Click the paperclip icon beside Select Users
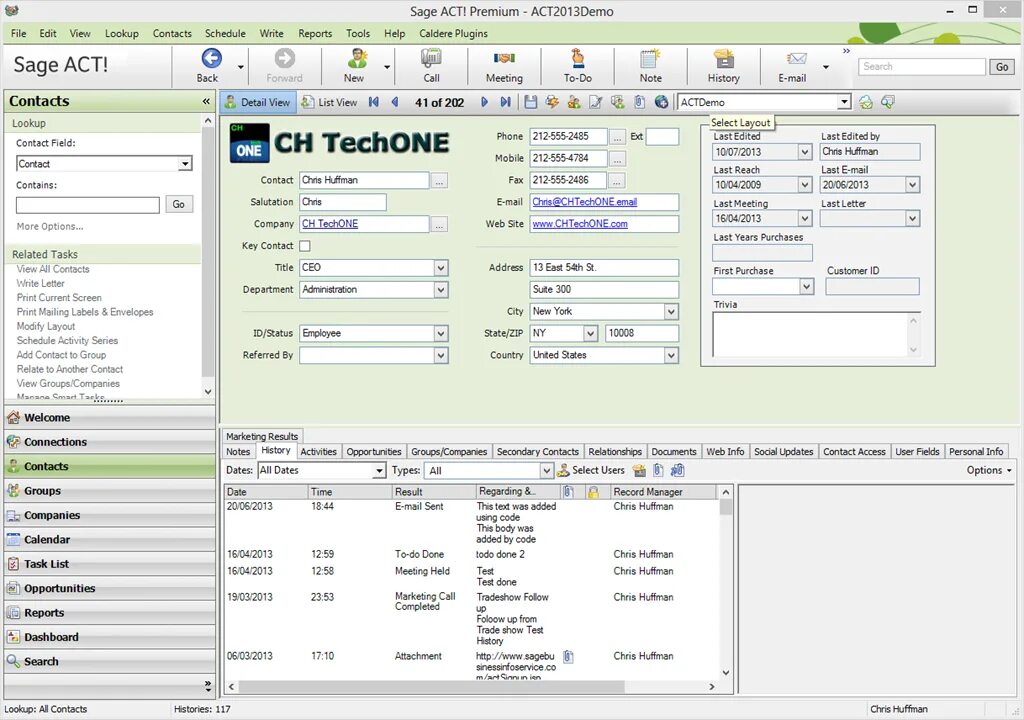 point(658,470)
